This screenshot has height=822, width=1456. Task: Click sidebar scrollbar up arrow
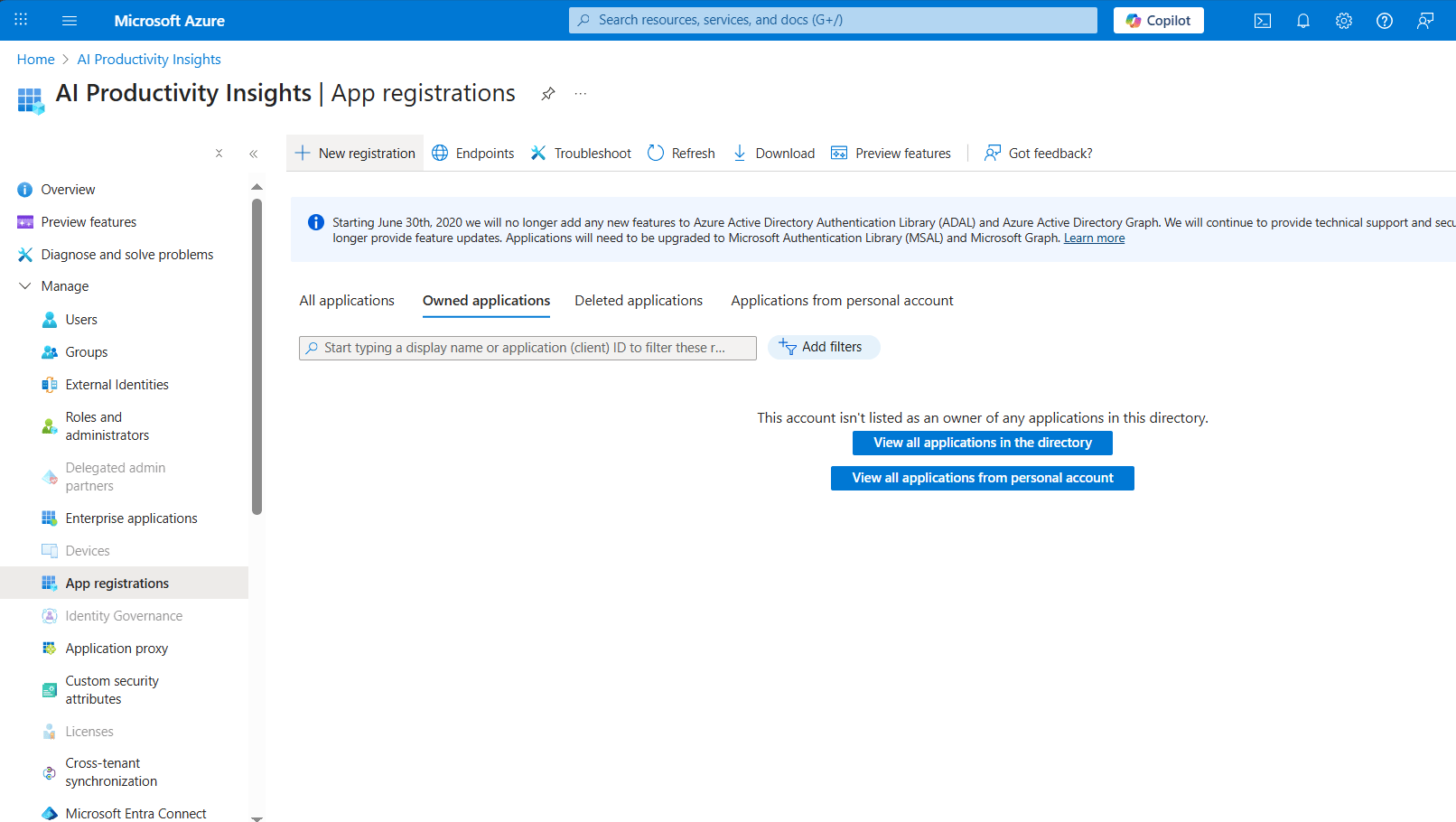(257, 187)
